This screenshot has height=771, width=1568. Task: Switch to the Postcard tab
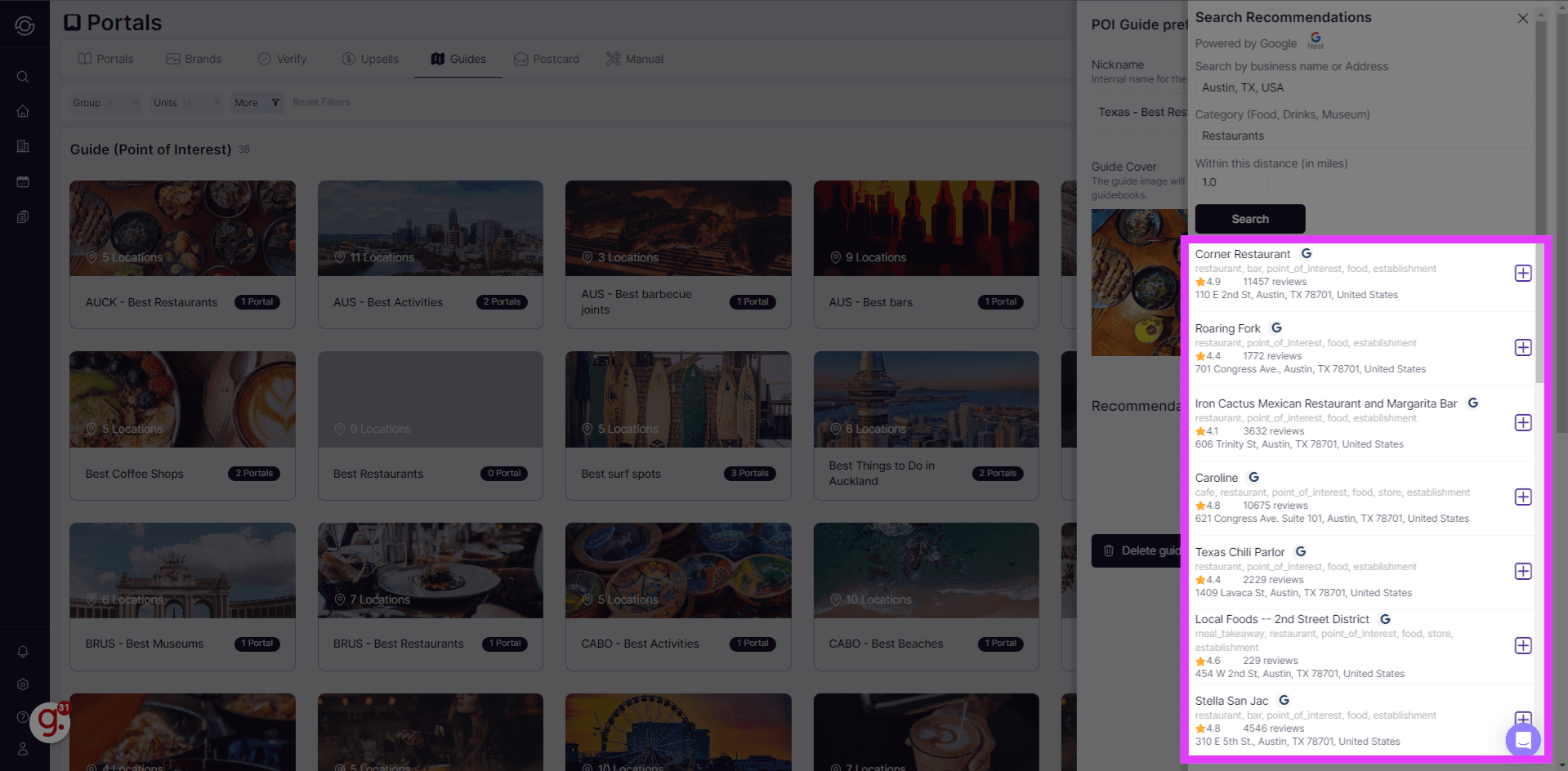tap(546, 58)
